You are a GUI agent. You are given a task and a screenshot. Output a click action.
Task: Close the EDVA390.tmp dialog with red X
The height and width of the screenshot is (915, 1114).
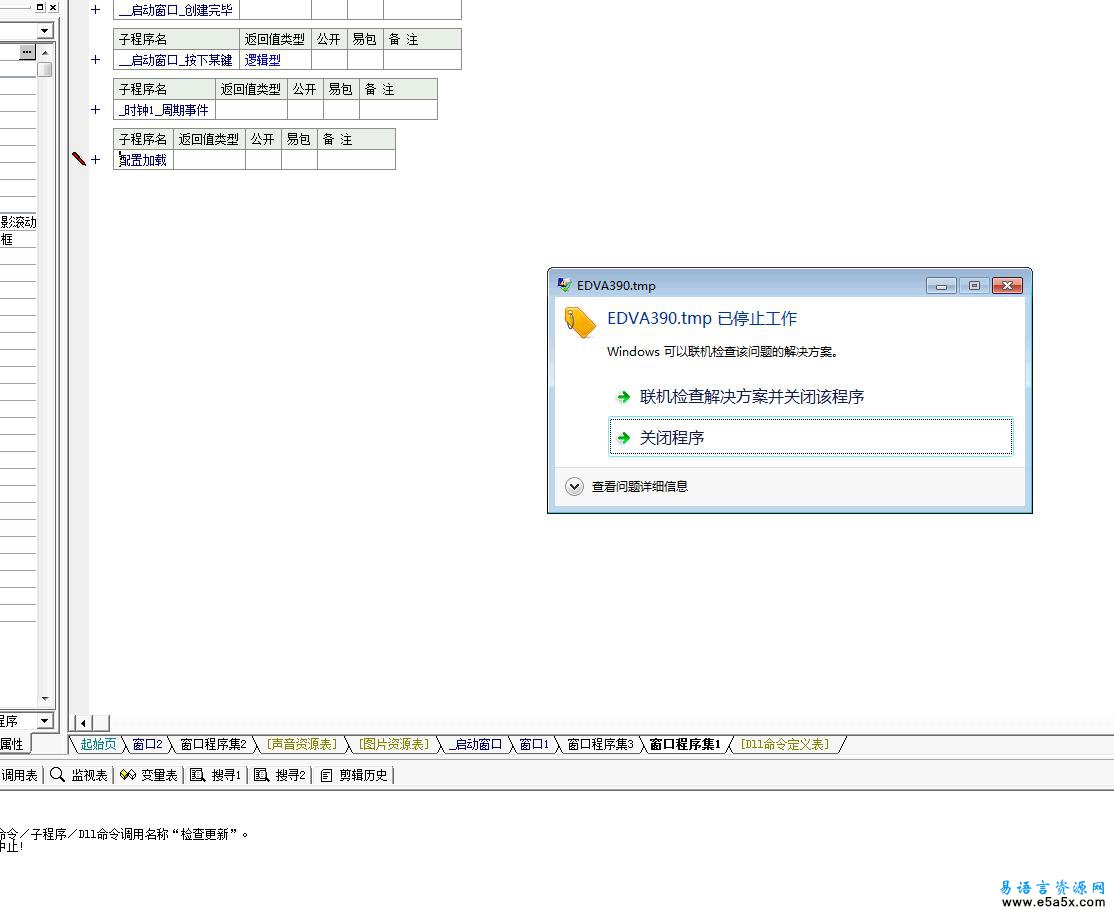[x=1007, y=286]
